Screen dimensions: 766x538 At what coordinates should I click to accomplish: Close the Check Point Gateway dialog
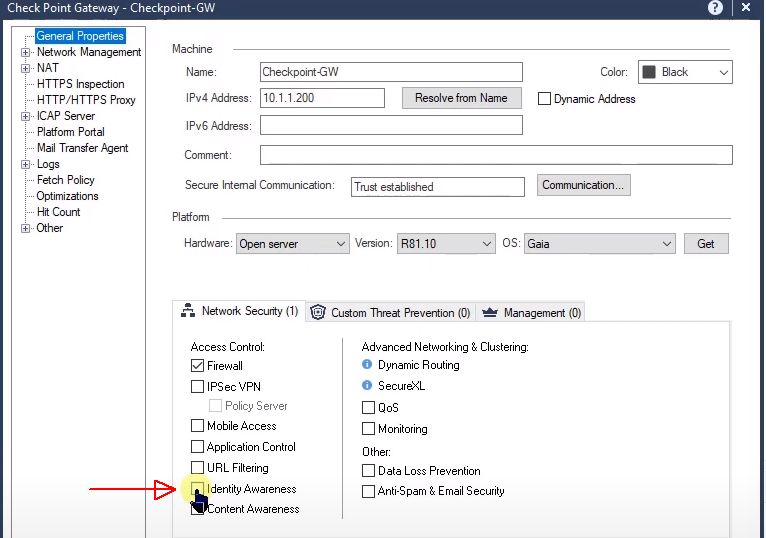tap(745, 7)
